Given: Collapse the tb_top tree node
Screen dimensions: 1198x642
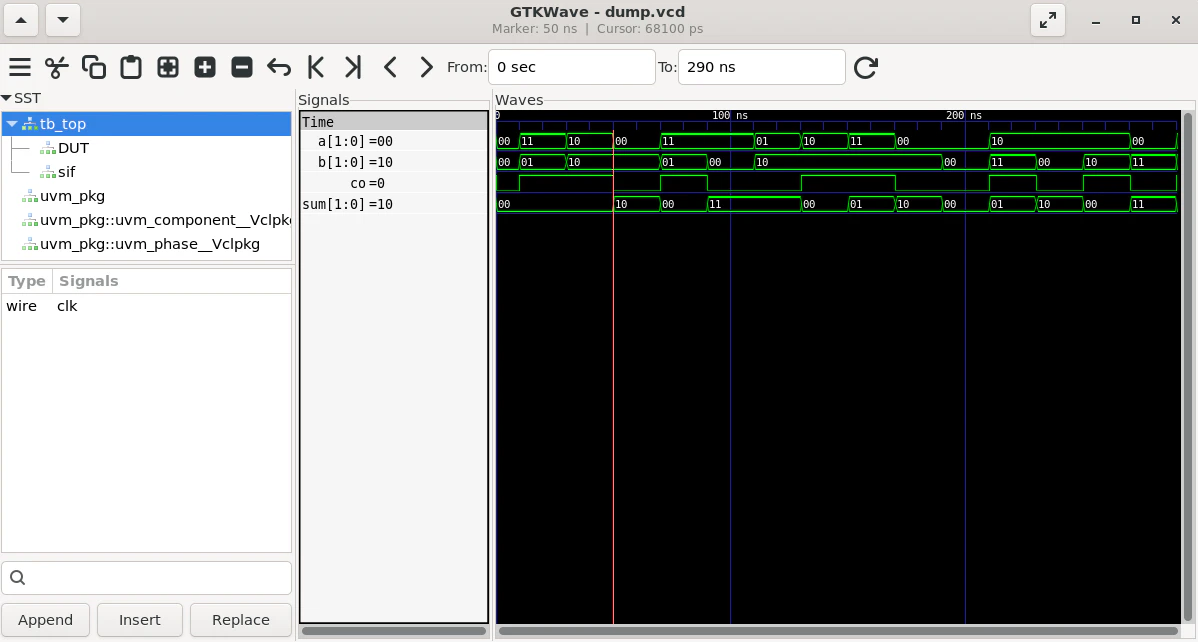Looking at the screenshot, I should [12, 124].
